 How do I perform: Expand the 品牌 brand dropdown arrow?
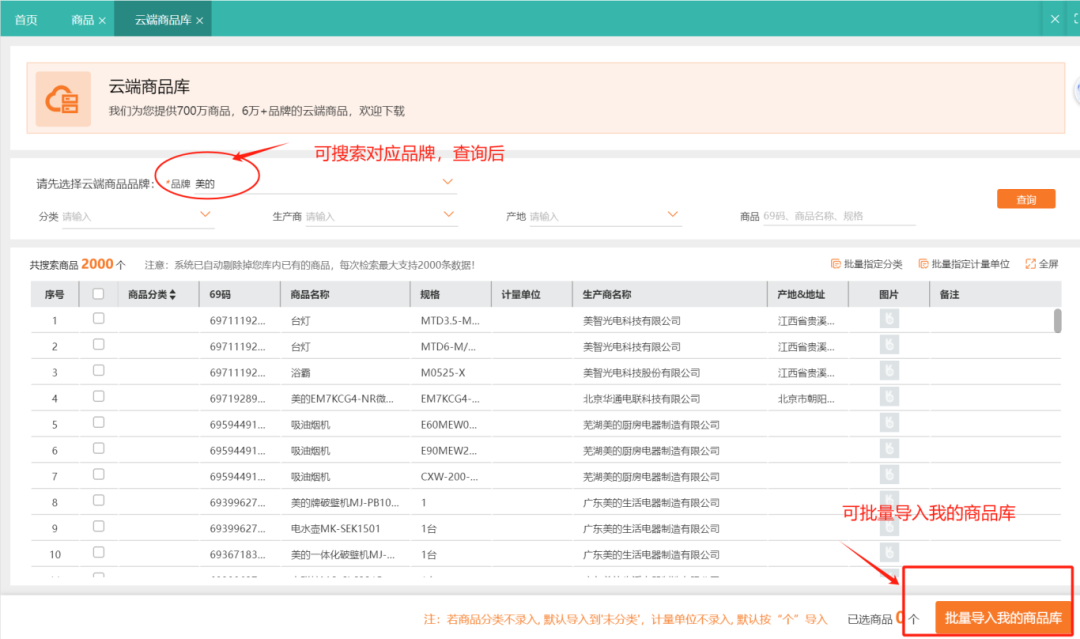tap(448, 182)
